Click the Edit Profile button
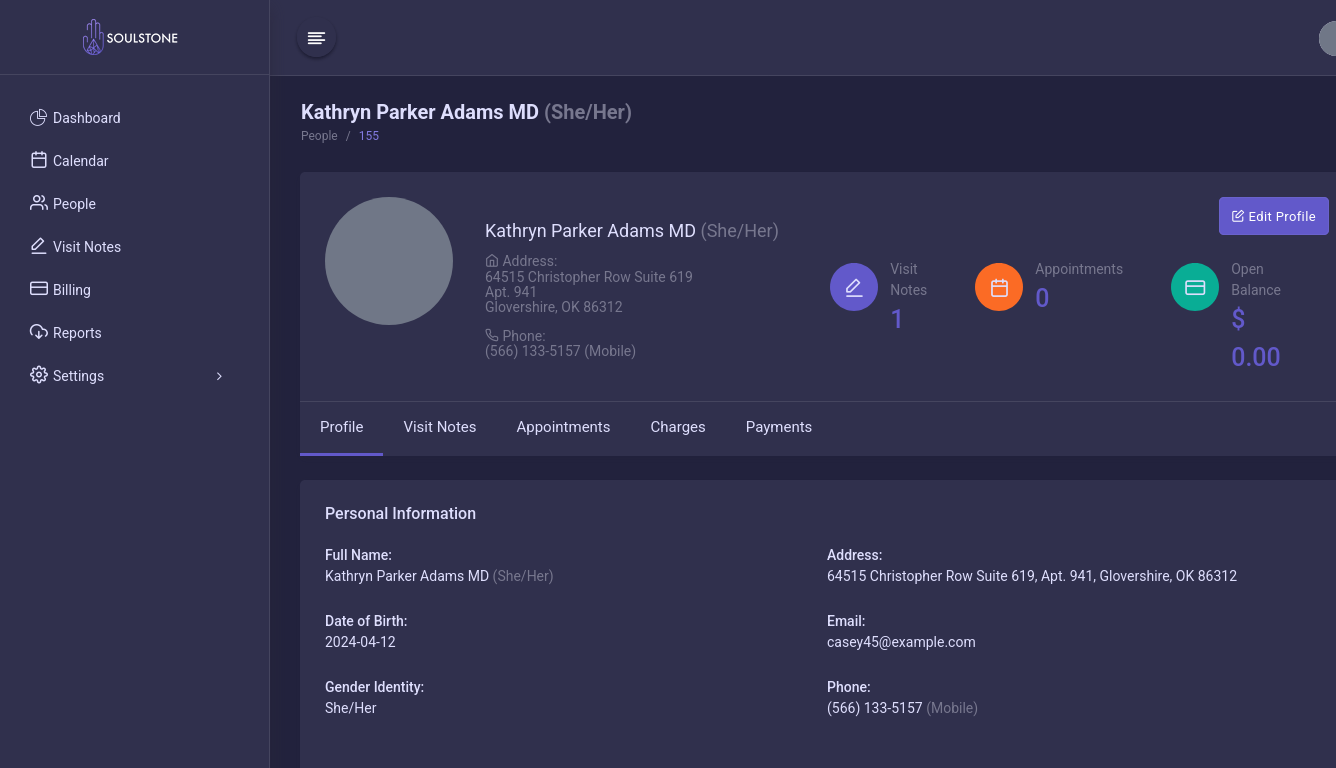 click(x=1273, y=216)
